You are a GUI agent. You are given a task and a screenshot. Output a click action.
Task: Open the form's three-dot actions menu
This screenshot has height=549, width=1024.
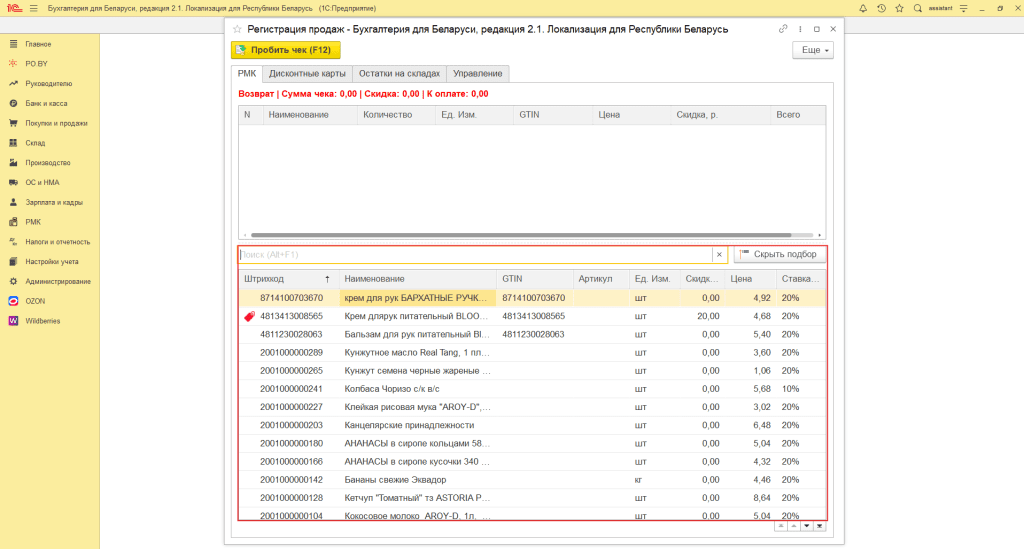coord(800,29)
